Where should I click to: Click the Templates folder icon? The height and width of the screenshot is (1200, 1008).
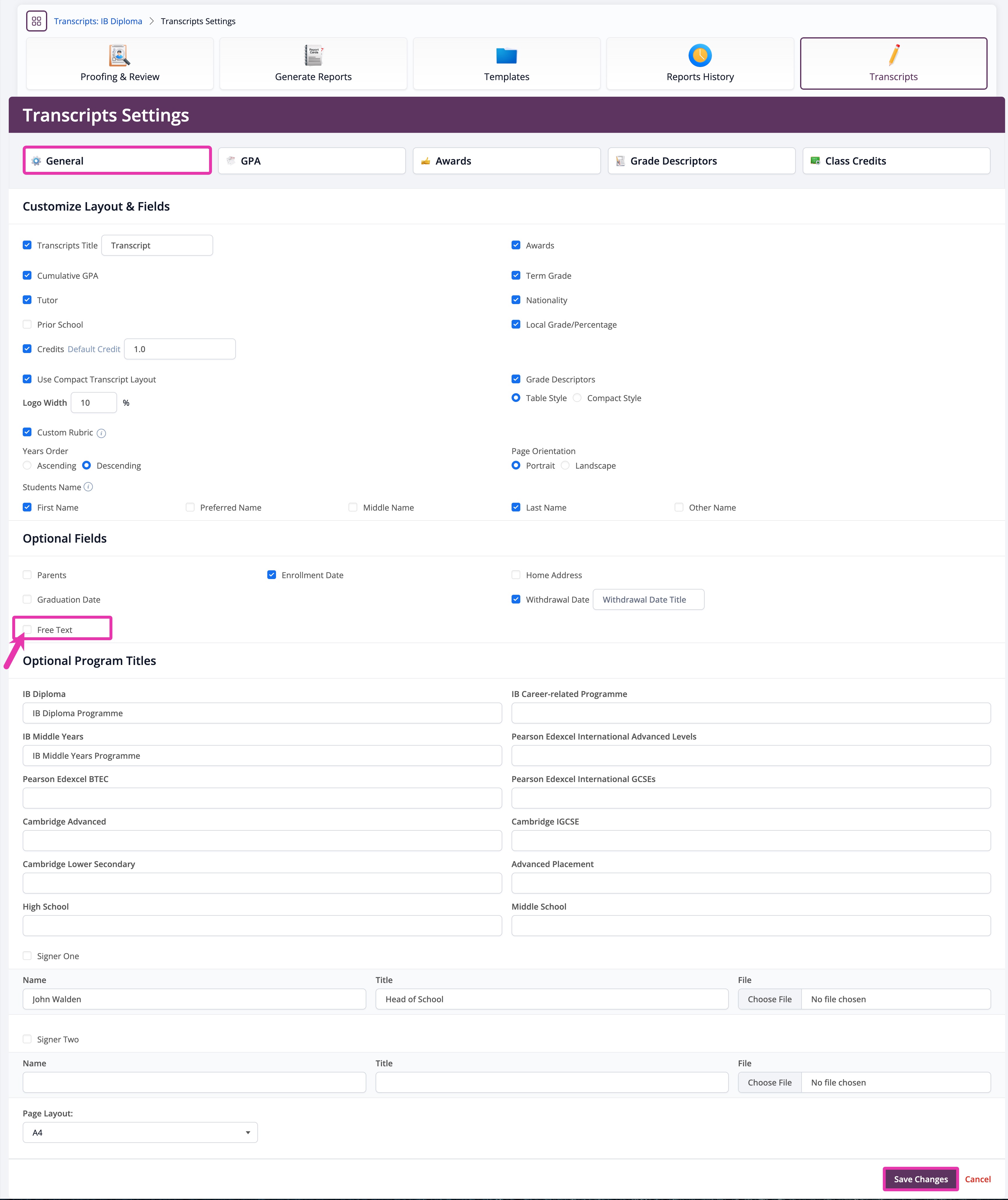coord(506,55)
